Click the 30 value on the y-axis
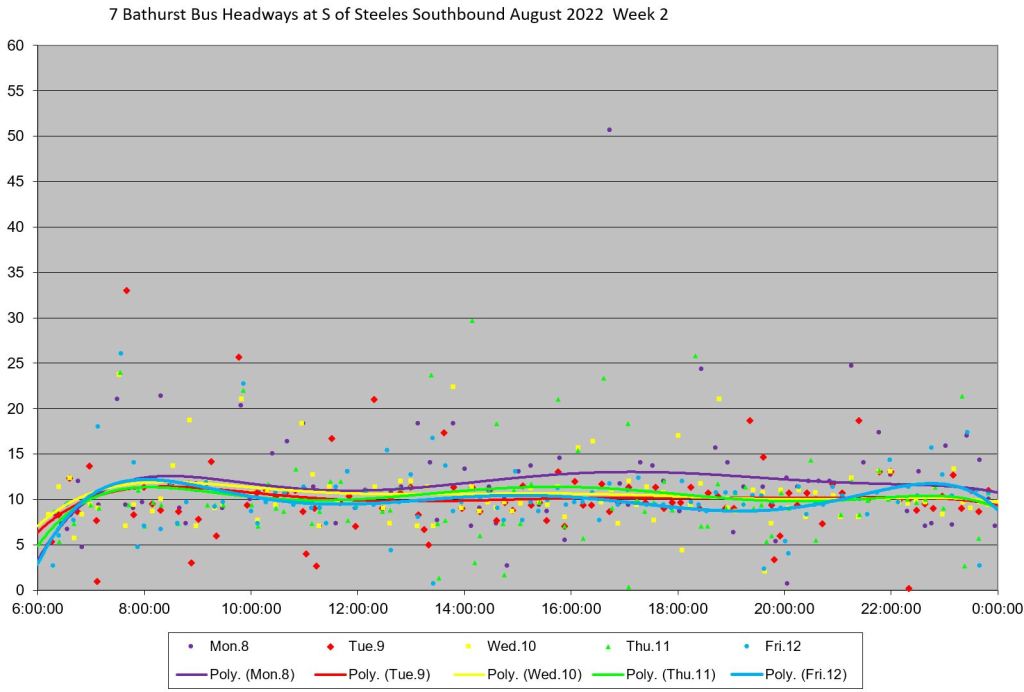Screen dimensions: 1024x692 tap(17, 318)
